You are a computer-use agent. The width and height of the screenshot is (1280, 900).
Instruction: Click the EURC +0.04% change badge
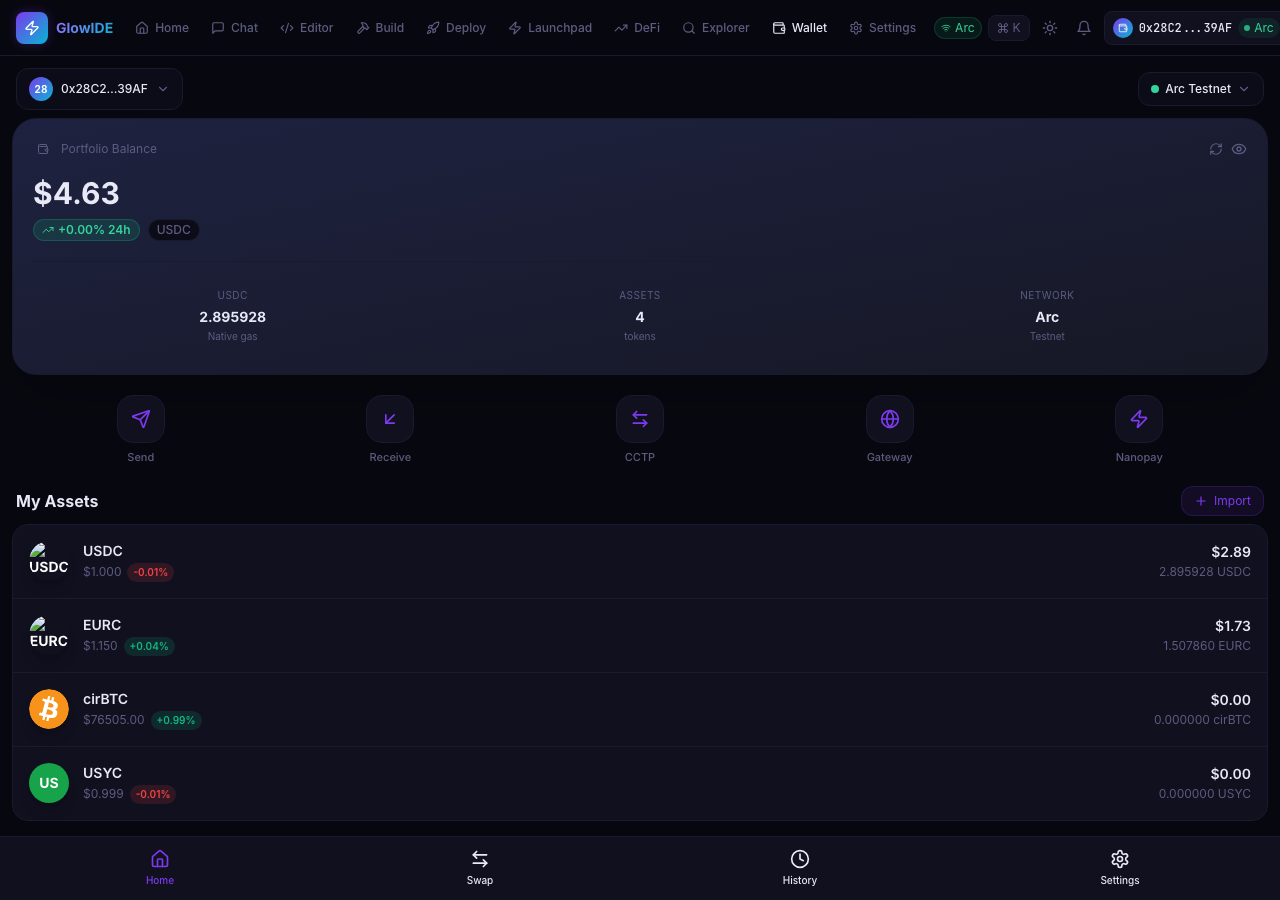(149, 646)
